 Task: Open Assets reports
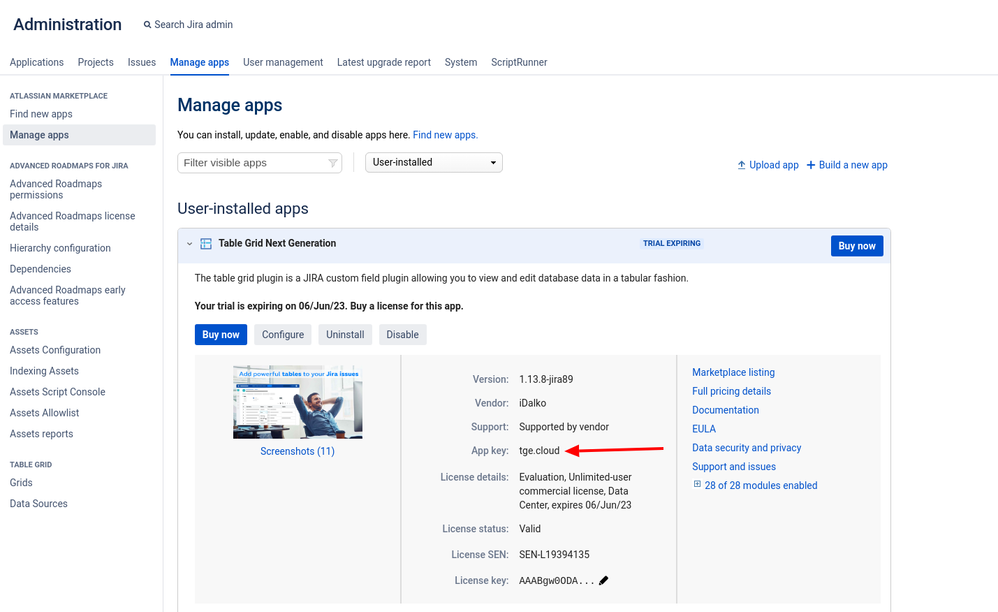point(41,434)
